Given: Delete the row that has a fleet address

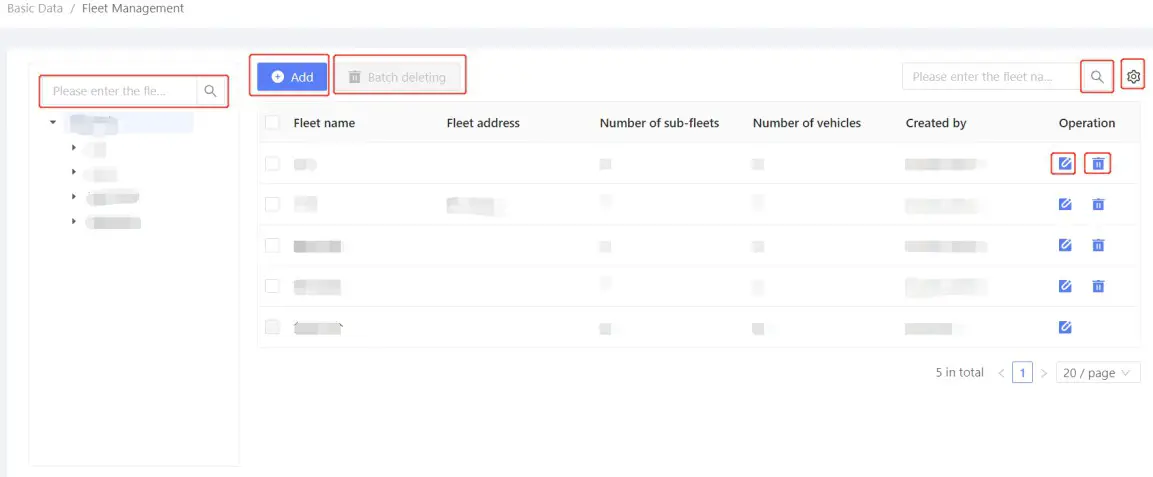Looking at the screenshot, I should click(1098, 204).
